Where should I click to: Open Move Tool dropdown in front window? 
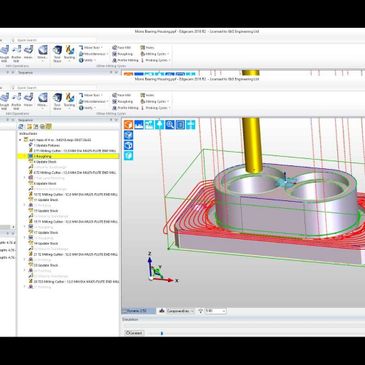91,95
